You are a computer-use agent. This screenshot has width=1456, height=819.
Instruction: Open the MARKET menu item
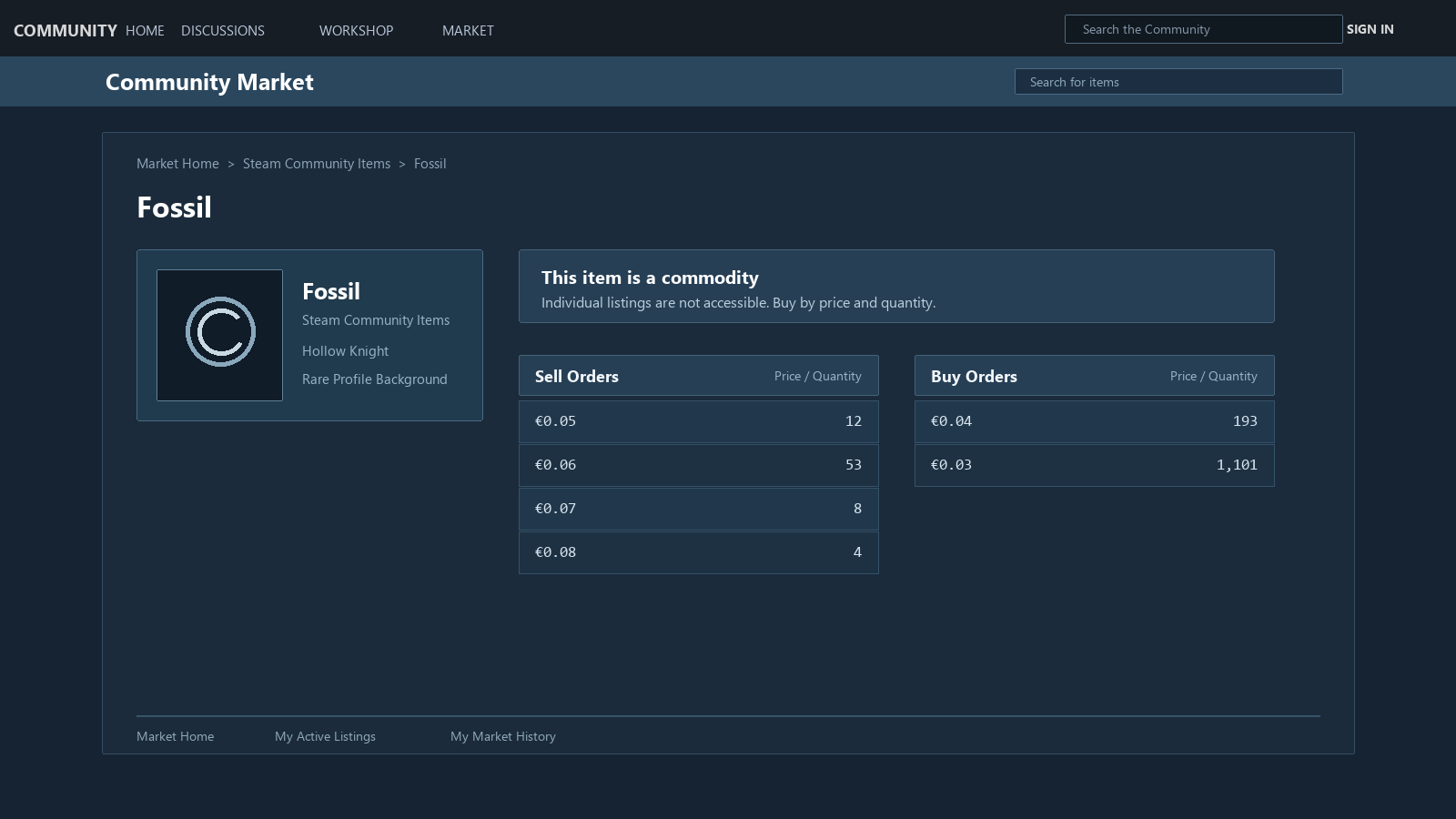(x=468, y=30)
